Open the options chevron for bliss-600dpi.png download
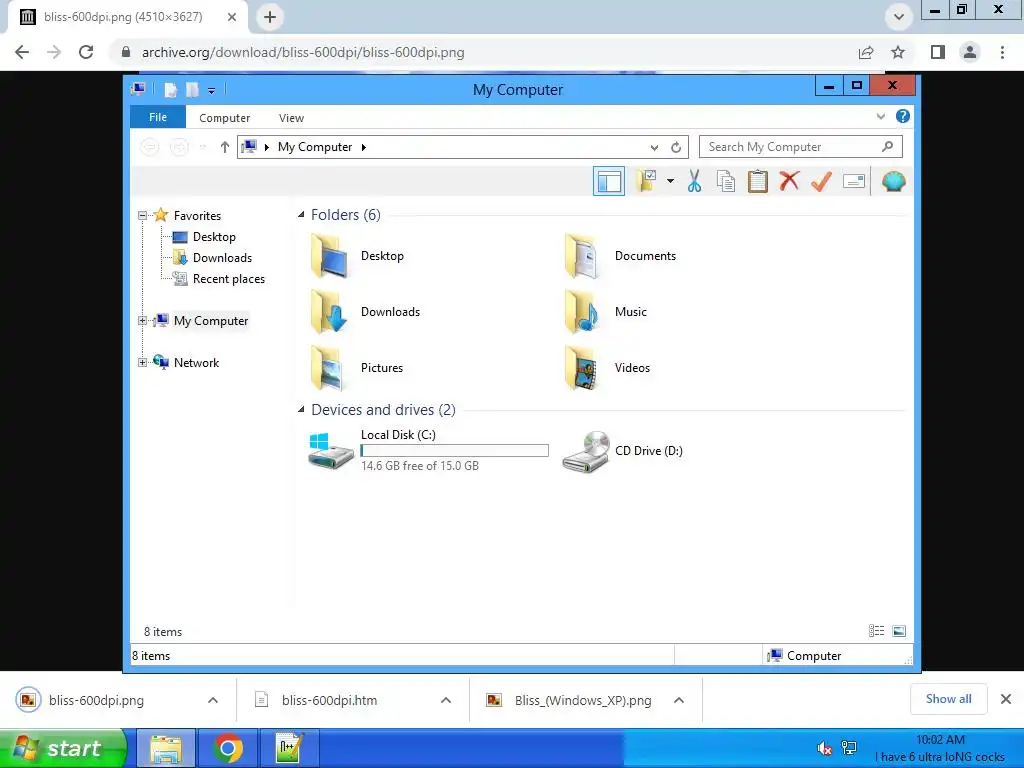The height and width of the screenshot is (768, 1024). click(213, 700)
